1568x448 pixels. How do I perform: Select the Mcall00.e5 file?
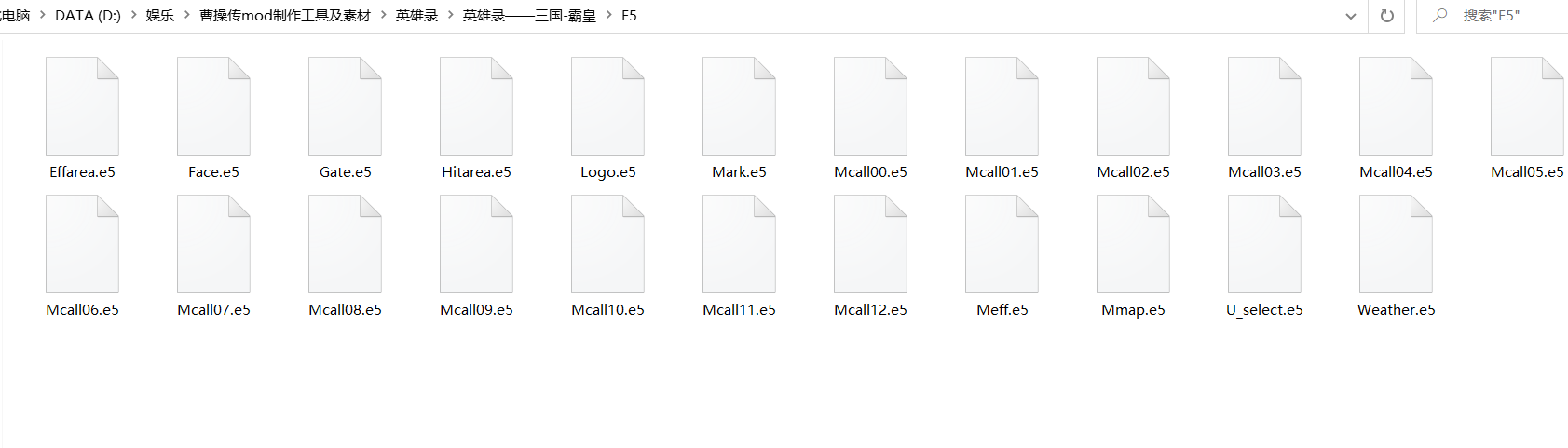pos(870,117)
